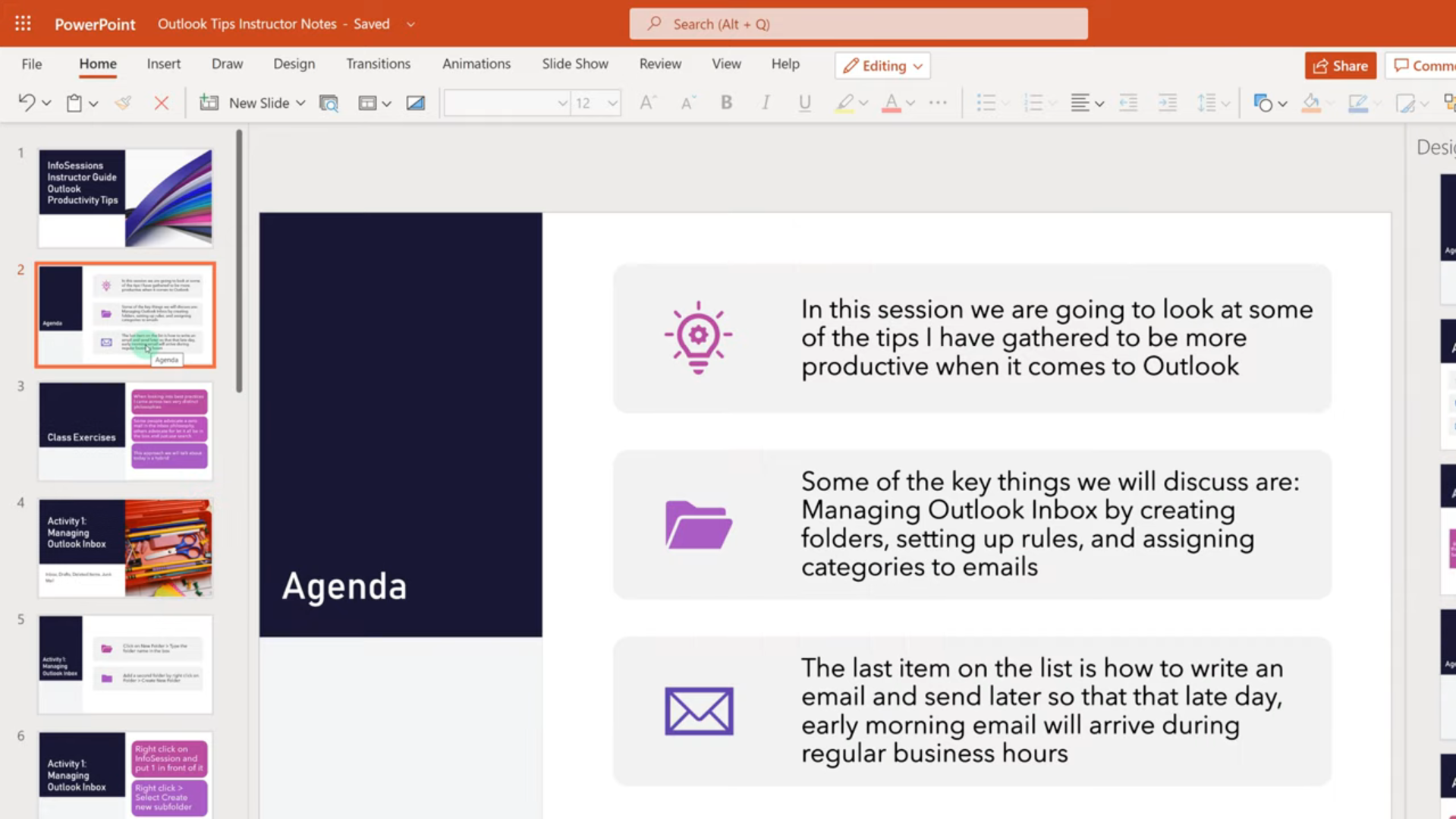Apply the red font color
This screenshot has height=819, width=1456.
(892, 102)
